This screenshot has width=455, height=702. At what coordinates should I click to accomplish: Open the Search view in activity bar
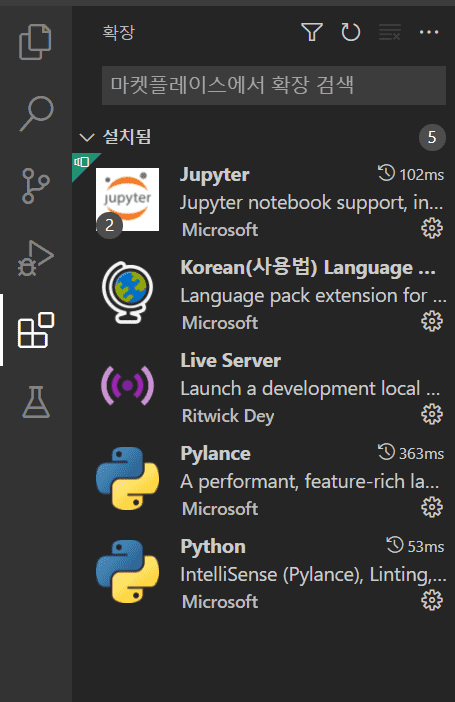(36, 113)
